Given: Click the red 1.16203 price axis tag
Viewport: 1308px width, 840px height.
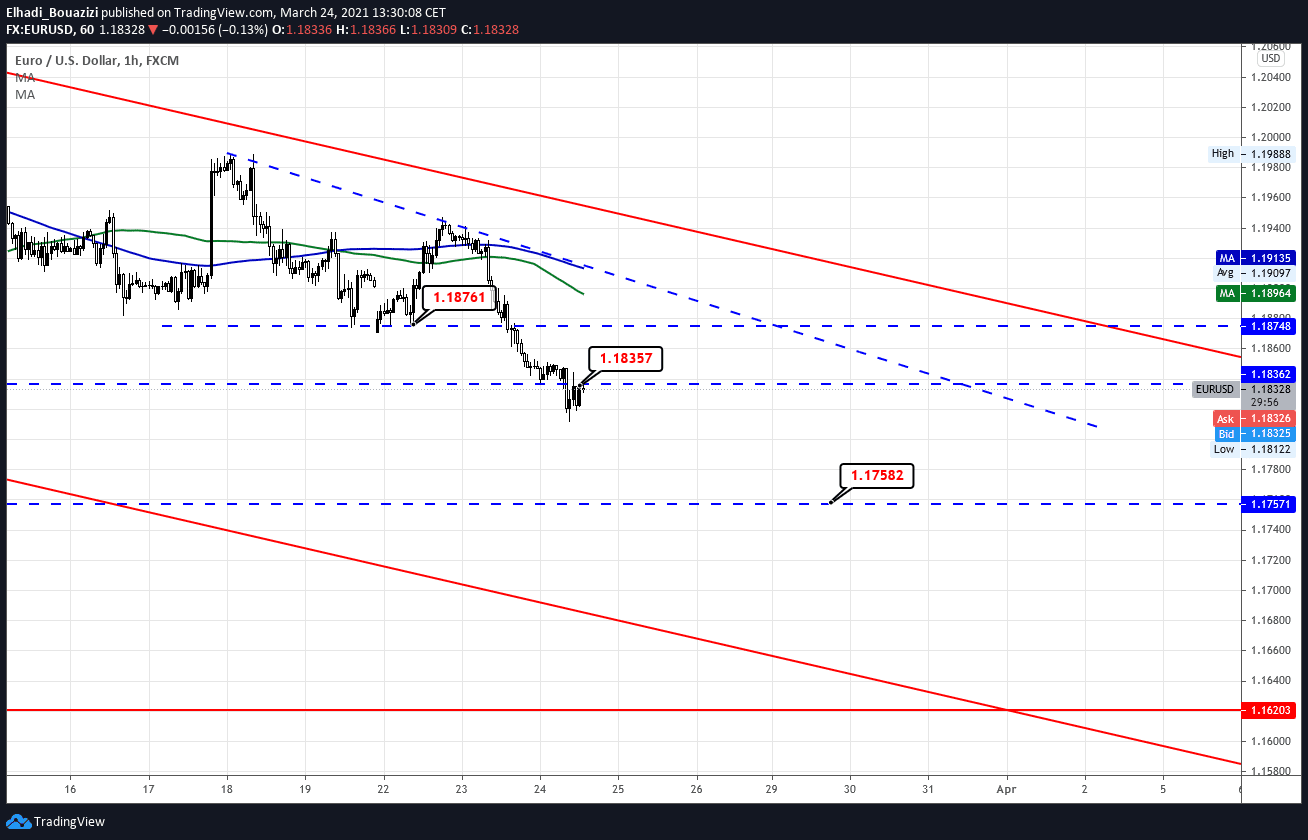Looking at the screenshot, I should click(x=1268, y=710).
